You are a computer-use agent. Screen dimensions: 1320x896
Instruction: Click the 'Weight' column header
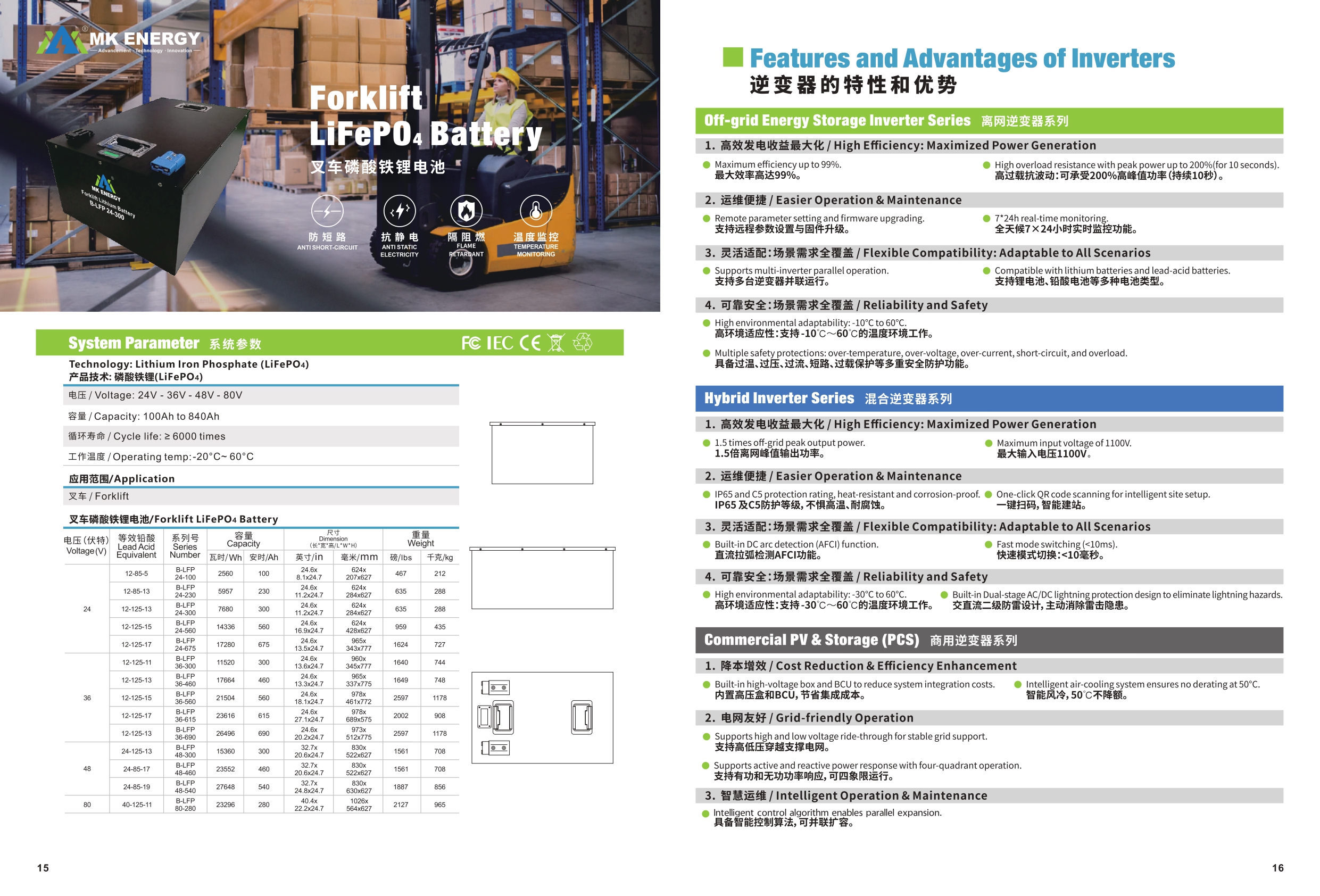tap(421, 538)
